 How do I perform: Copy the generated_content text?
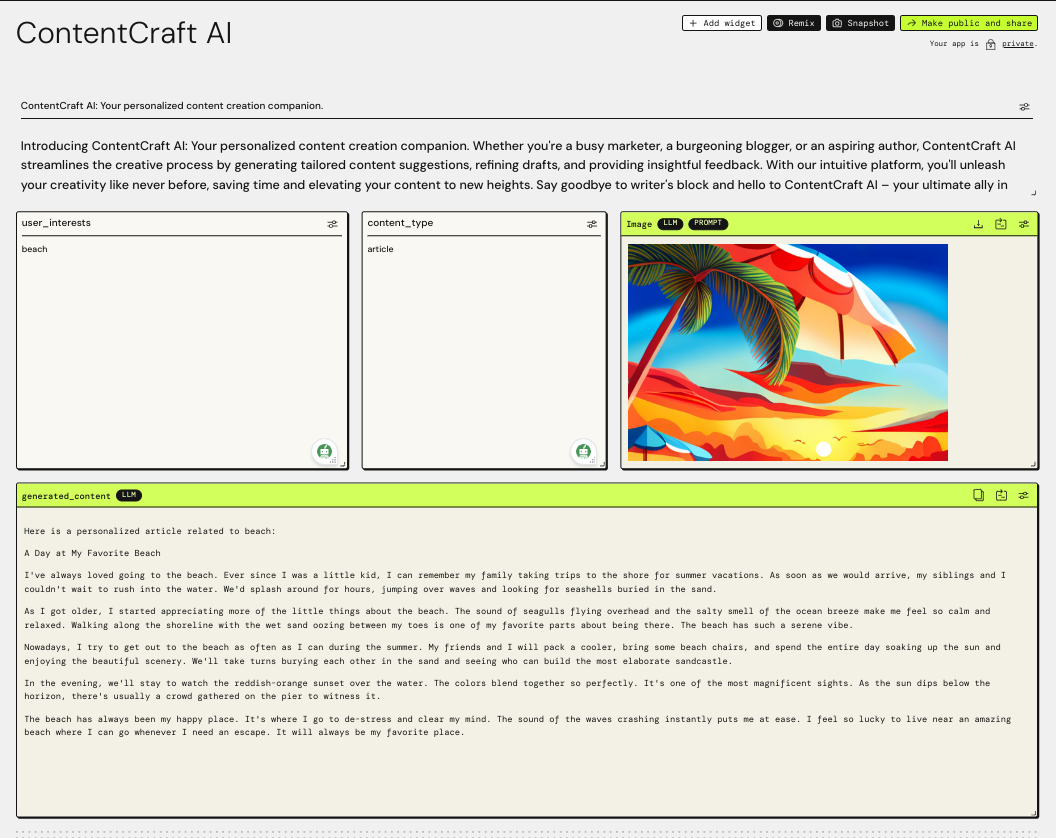979,495
